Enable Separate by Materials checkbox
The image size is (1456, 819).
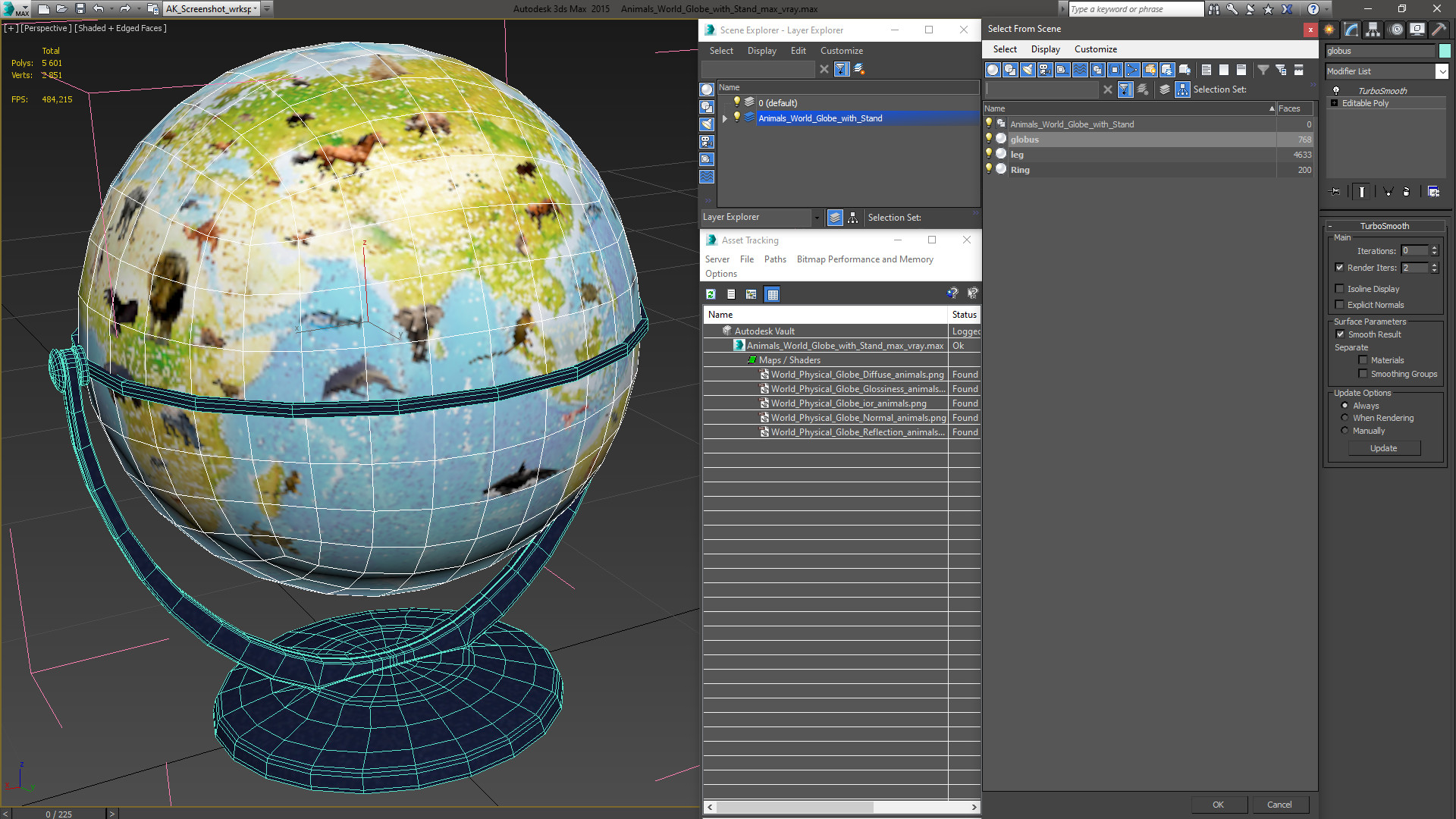click(1363, 360)
